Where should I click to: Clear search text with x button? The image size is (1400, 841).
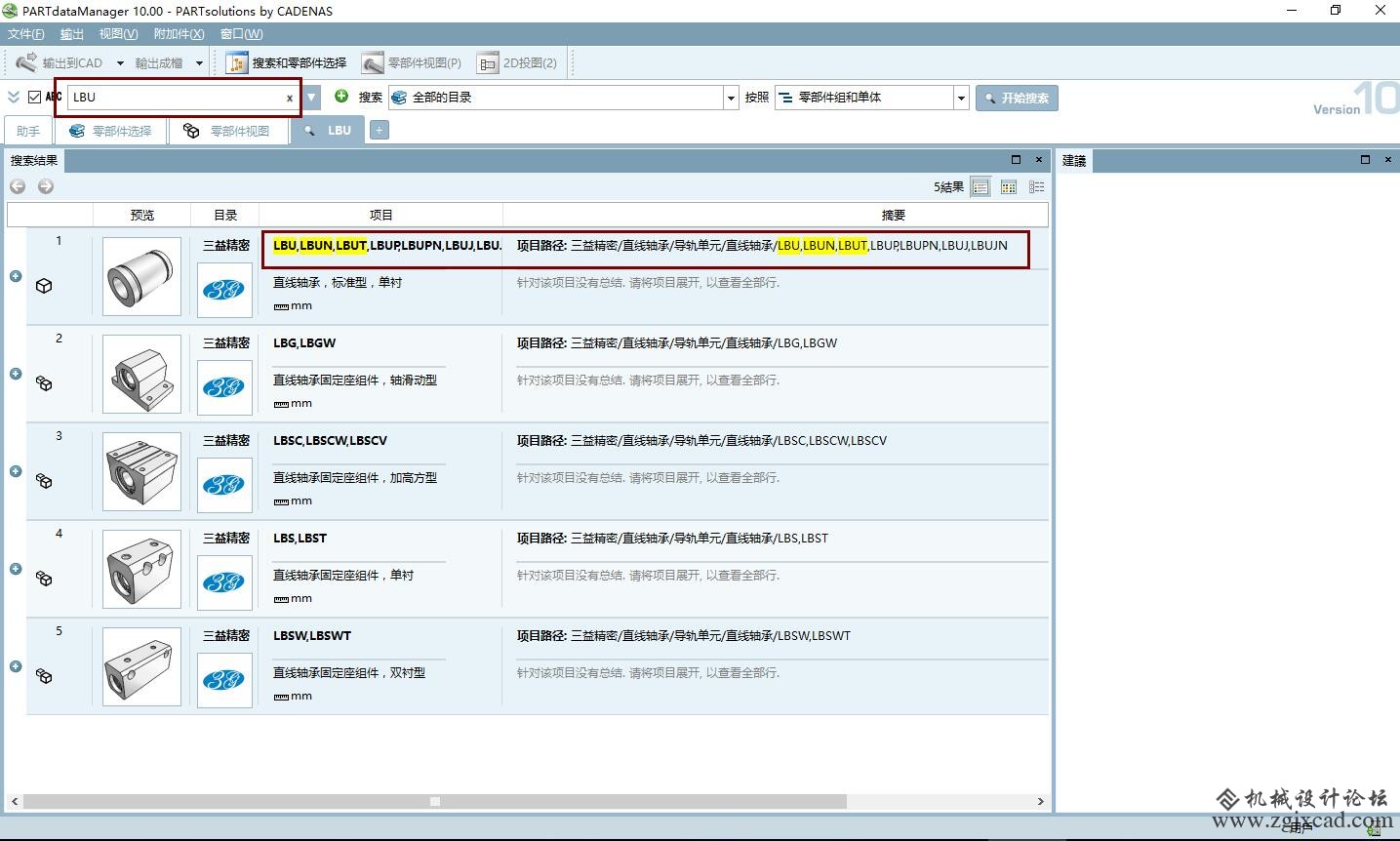[x=289, y=98]
